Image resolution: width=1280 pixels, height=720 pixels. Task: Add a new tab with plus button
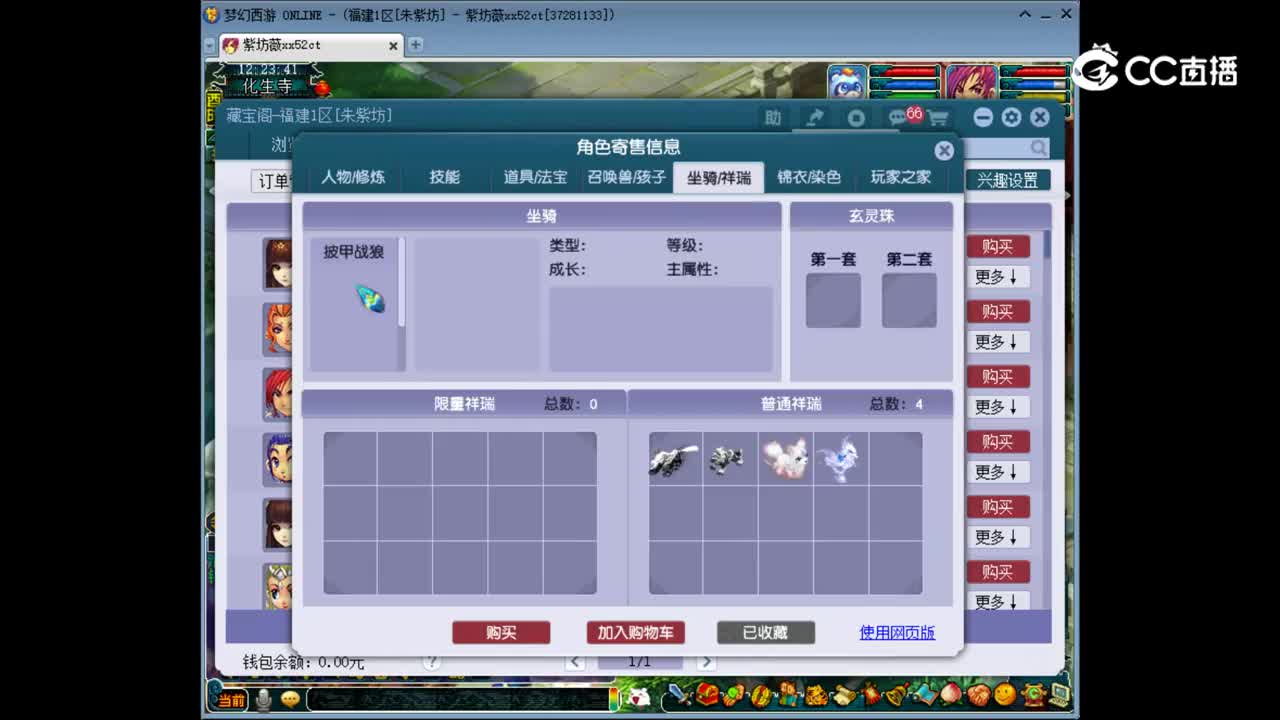[x=416, y=45]
